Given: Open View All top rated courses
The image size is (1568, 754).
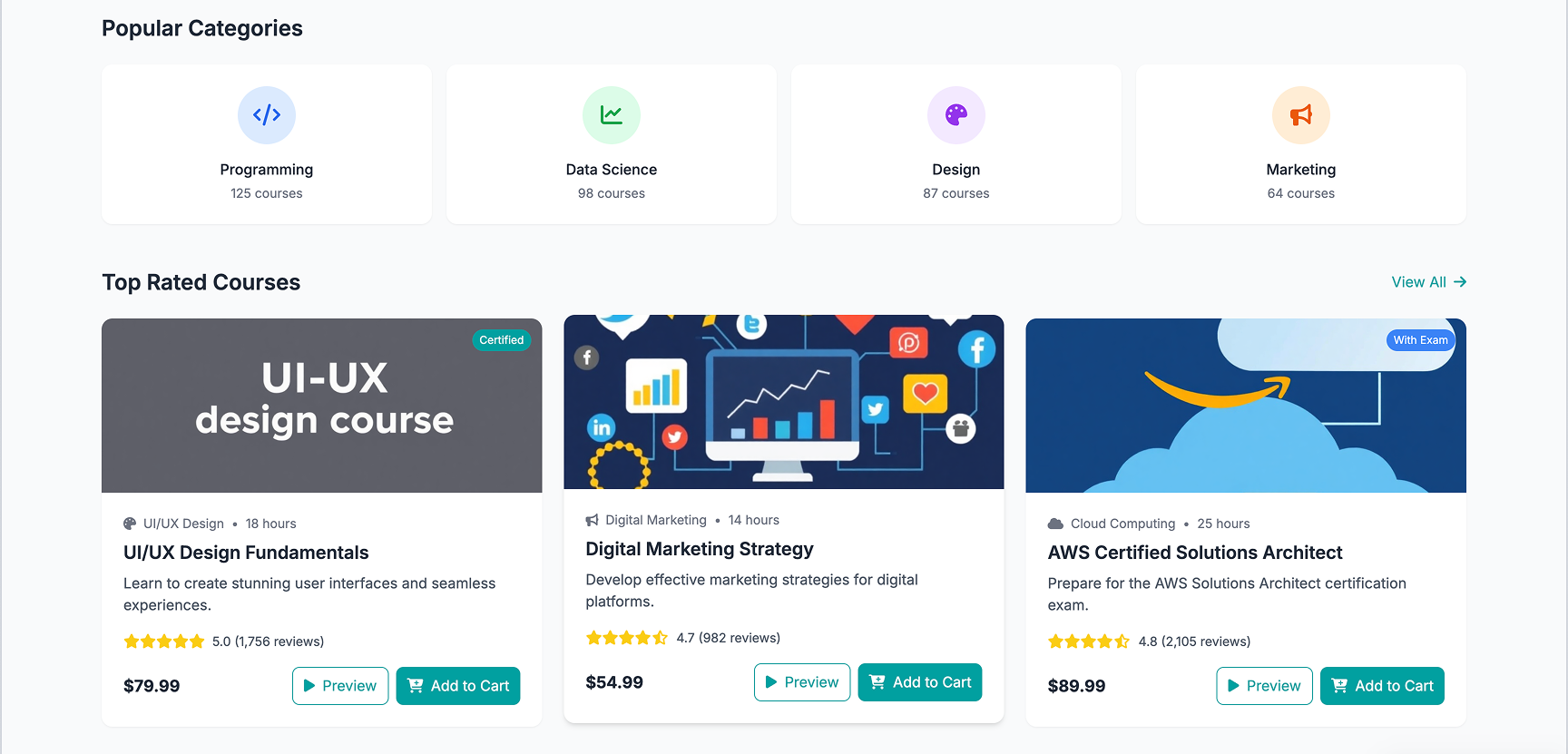Looking at the screenshot, I should 1429,282.
